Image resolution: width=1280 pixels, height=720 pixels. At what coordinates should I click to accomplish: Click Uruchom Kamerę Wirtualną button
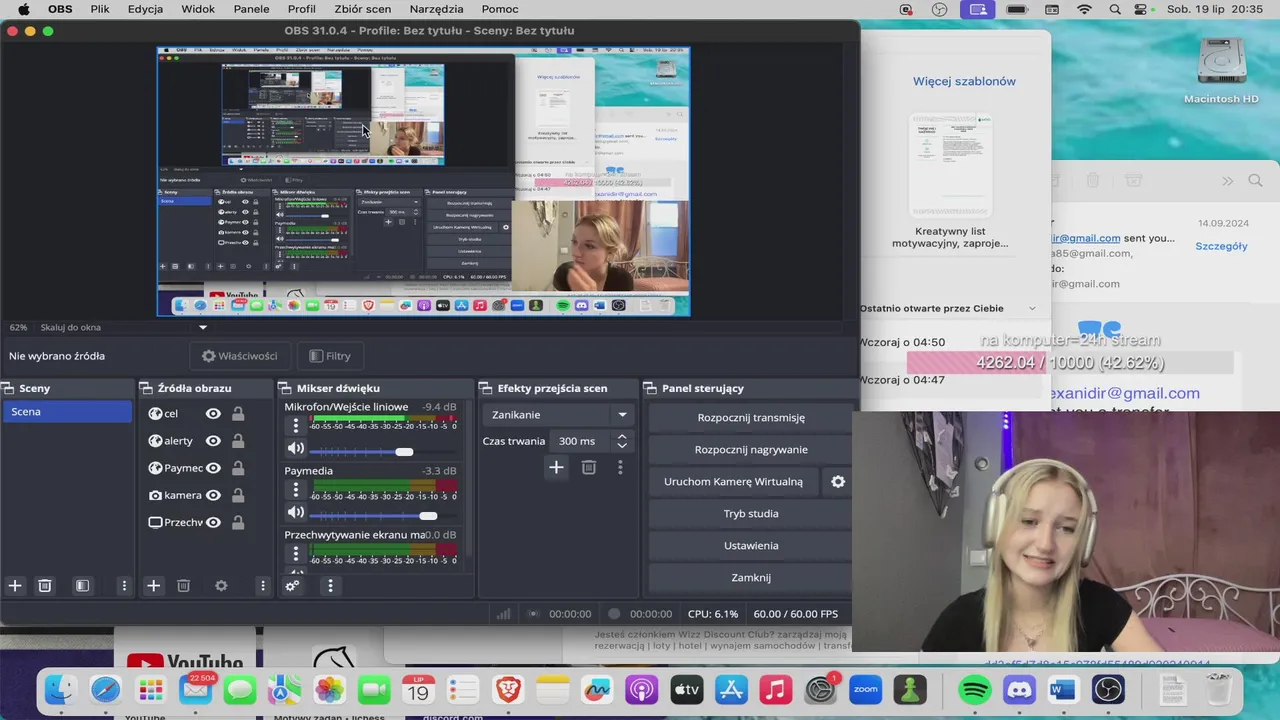pyautogui.click(x=733, y=482)
